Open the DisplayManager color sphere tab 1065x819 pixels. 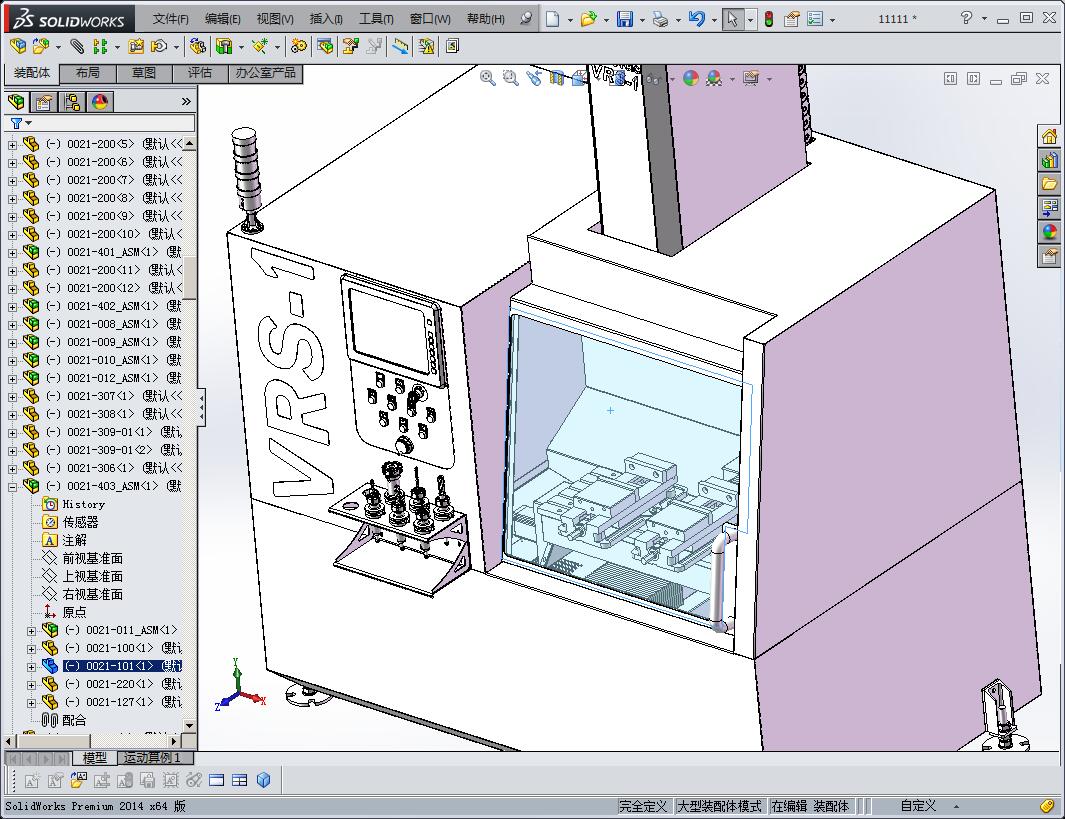click(100, 102)
